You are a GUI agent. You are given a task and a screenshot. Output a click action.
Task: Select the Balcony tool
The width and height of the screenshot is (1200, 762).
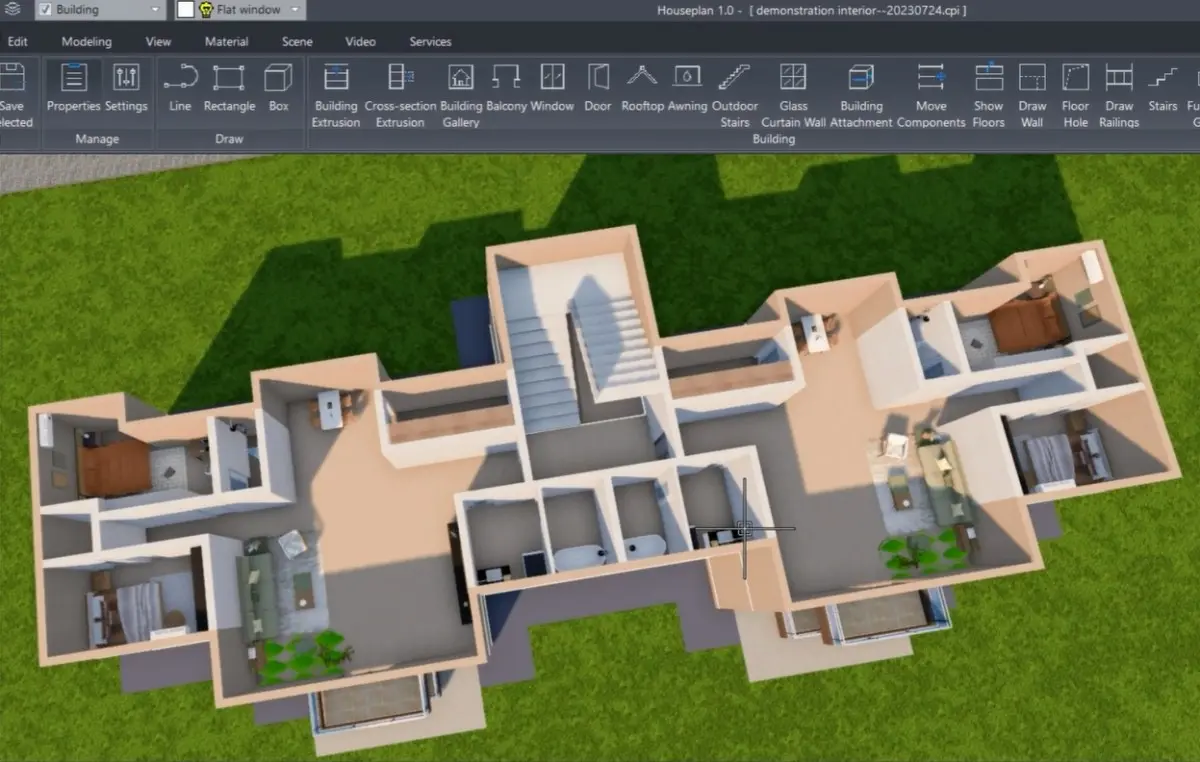coord(507,88)
